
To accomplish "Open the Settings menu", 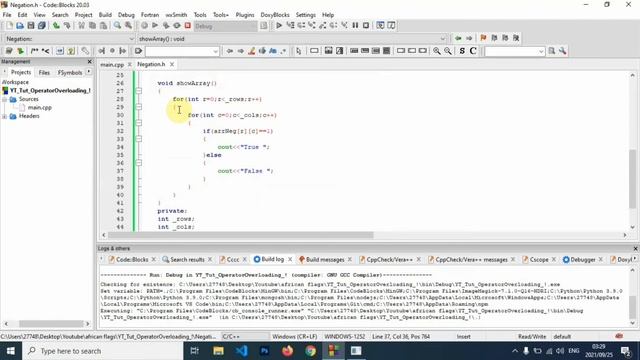I will [x=306, y=15].
